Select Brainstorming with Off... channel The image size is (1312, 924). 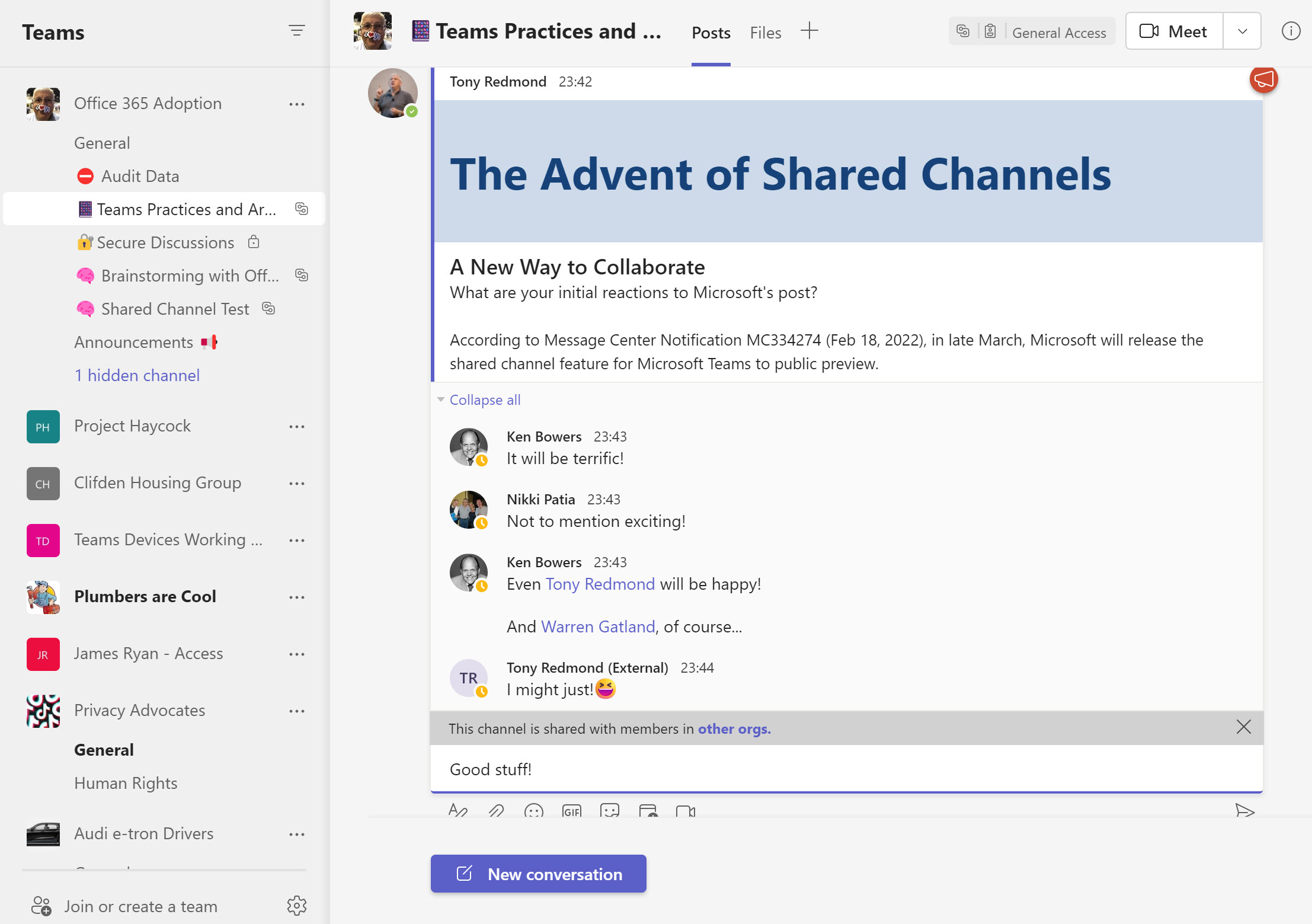(177, 276)
